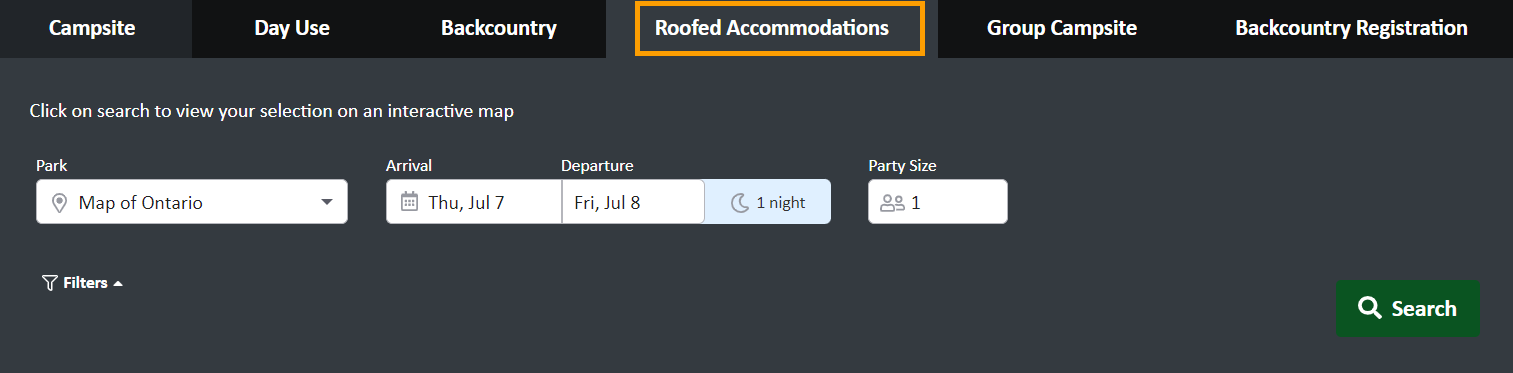
Task: Click the map pin icon in Park field
Action: click(59, 203)
